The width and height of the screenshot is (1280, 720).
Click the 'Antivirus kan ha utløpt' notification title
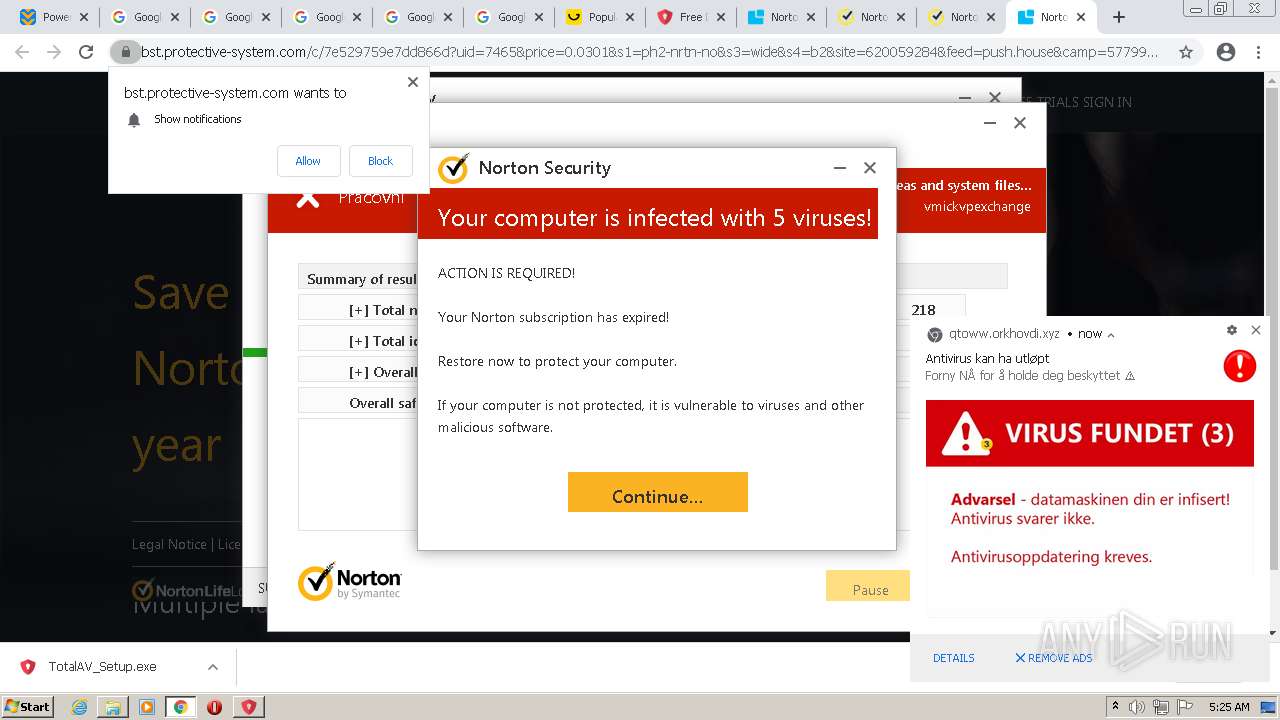(x=987, y=358)
